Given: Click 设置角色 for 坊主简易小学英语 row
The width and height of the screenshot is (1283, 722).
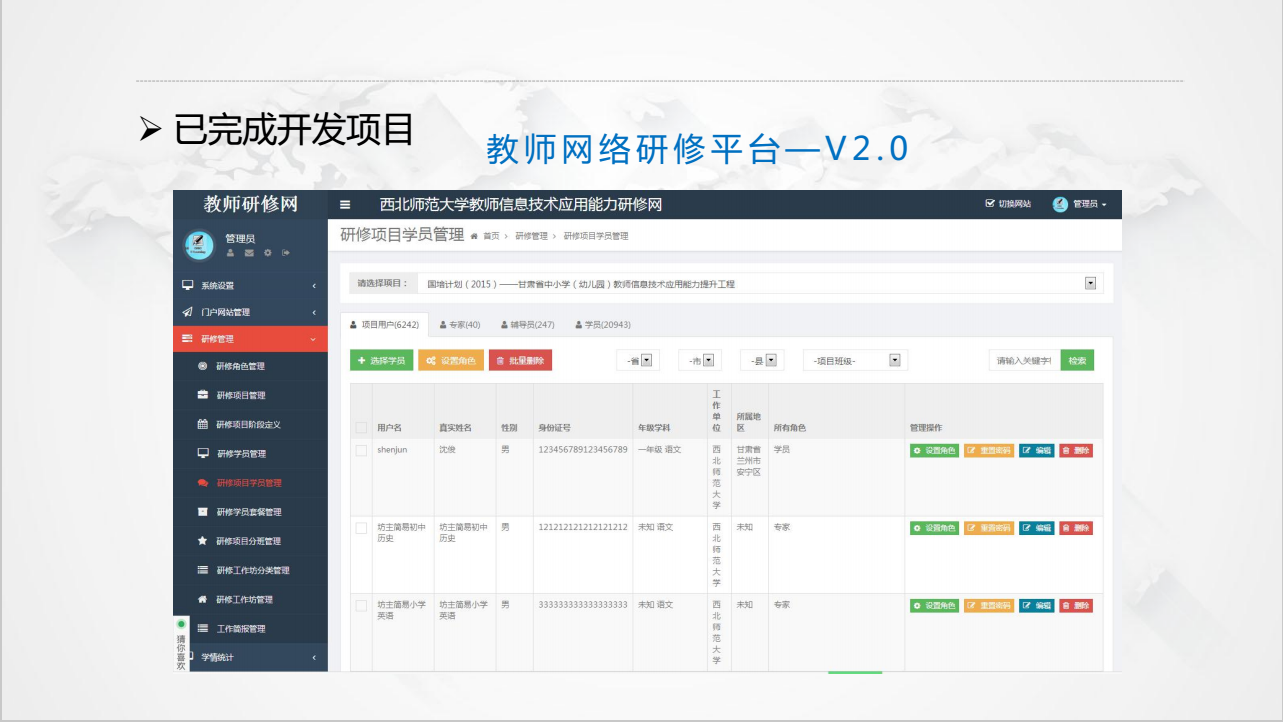Looking at the screenshot, I should click(934, 606).
